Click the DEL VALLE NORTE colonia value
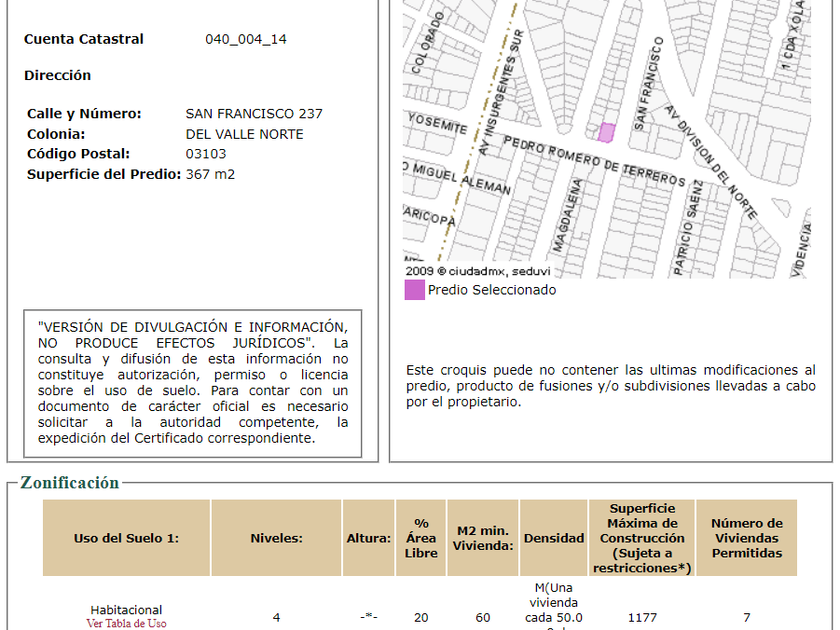840x630 pixels. point(244,134)
